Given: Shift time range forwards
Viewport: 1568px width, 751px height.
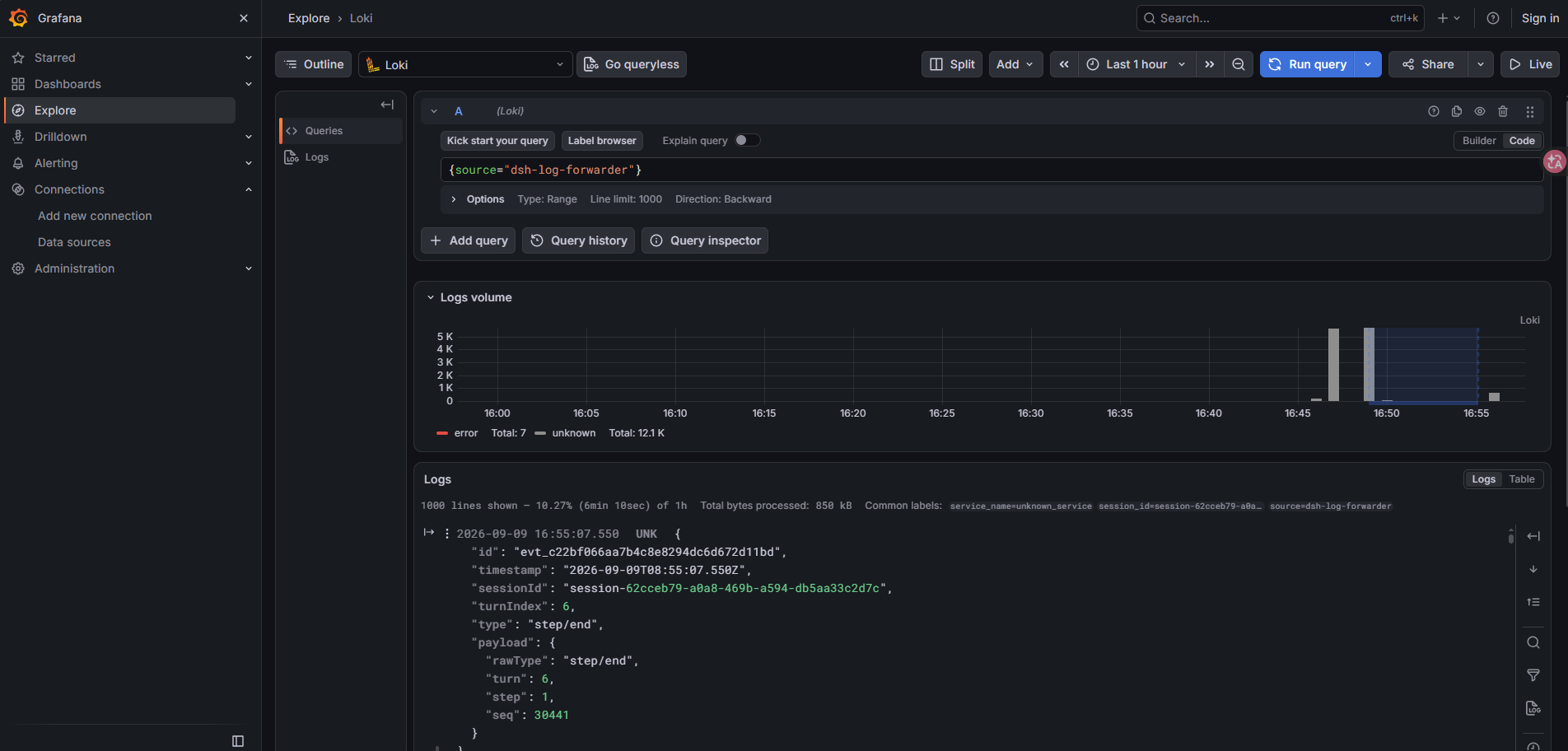Looking at the screenshot, I should tap(1210, 64).
